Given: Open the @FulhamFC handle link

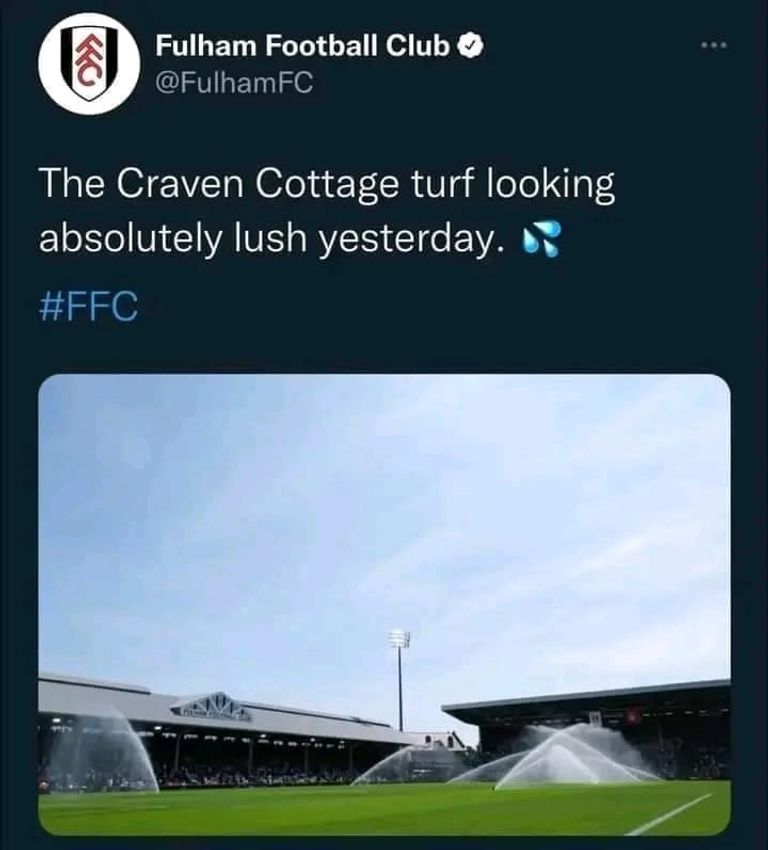Looking at the screenshot, I should click(x=234, y=84).
